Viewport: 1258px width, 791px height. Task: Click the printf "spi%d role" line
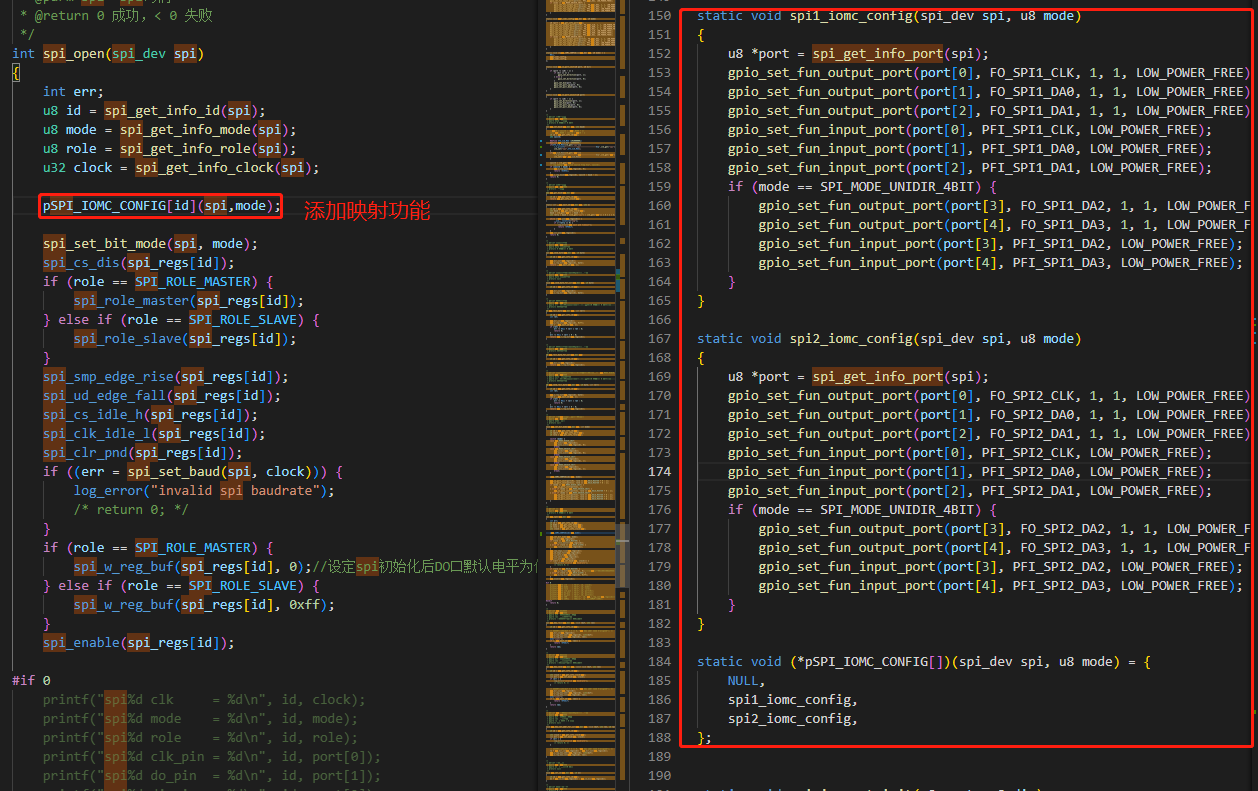coord(200,738)
